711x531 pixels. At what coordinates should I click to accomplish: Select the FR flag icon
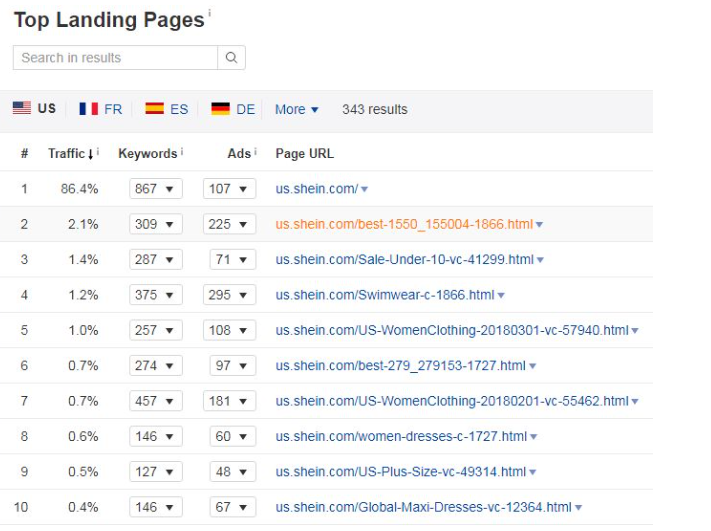click(x=88, y=109)
